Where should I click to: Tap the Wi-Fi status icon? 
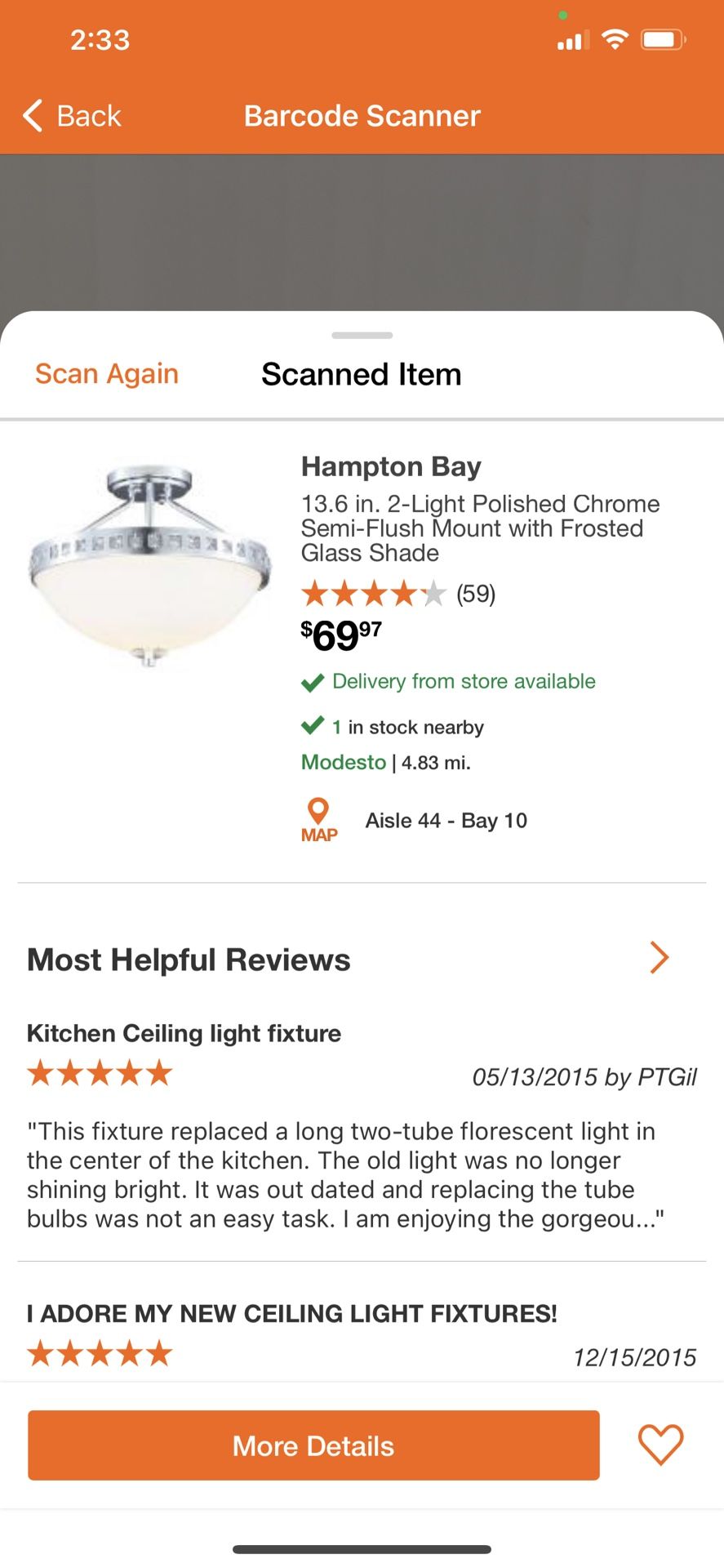(x=615, y=39)
